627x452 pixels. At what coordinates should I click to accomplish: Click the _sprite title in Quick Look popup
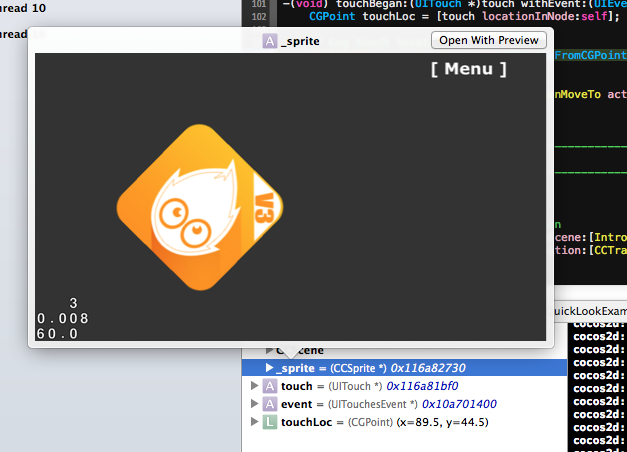click(300, 41)
